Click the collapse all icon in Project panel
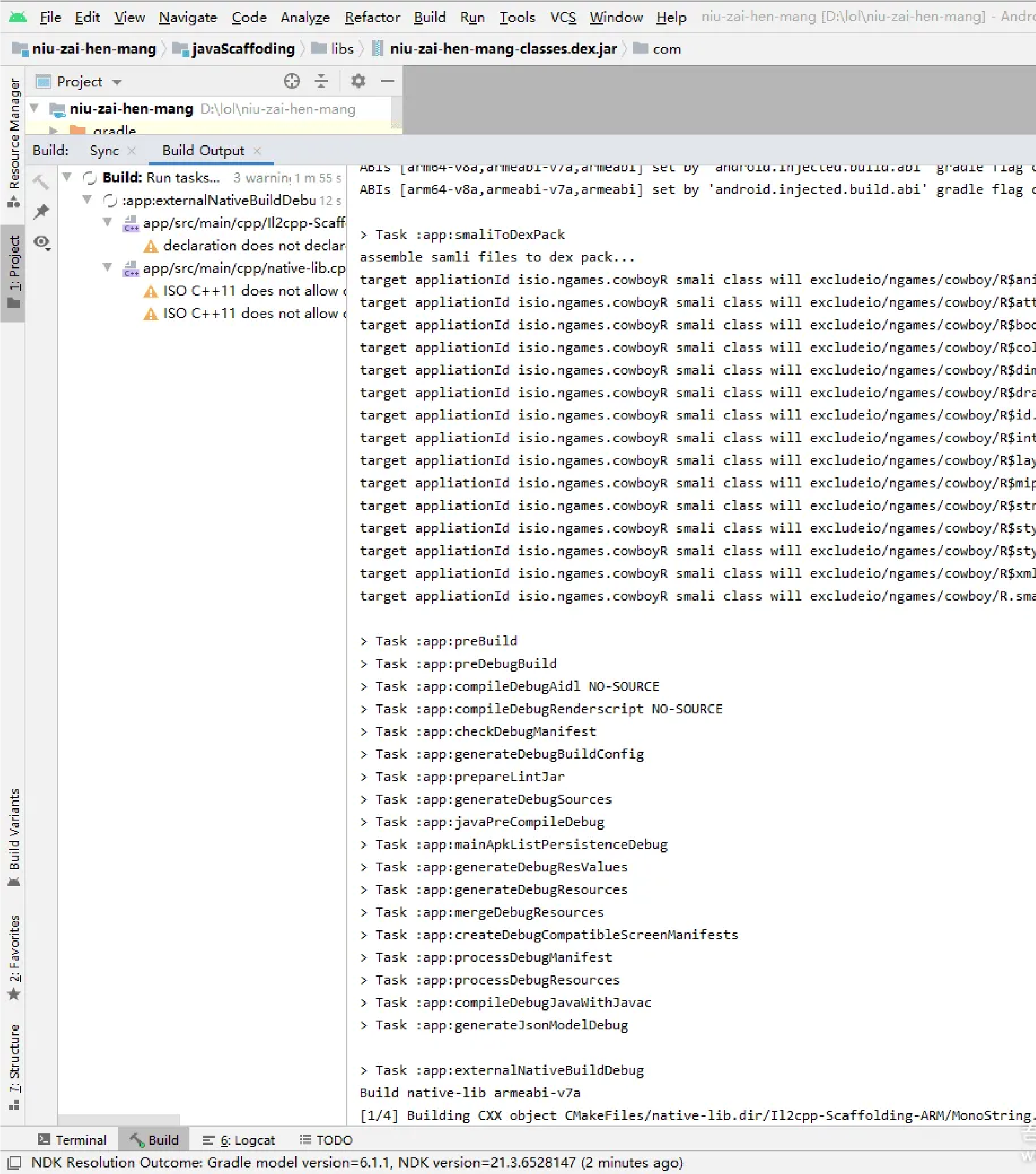Image resolution: width=1036 pixels, height=1174 pixels. click(x=321, y=81)
